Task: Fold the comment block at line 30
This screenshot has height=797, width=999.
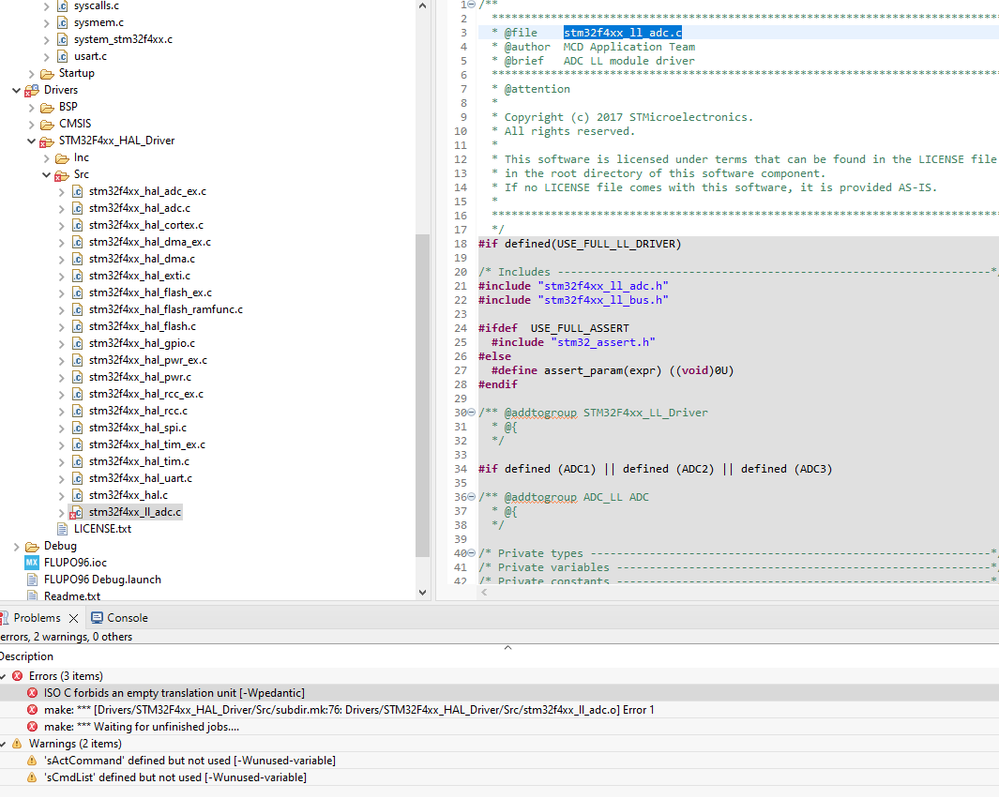Action: tap(471, 412)
